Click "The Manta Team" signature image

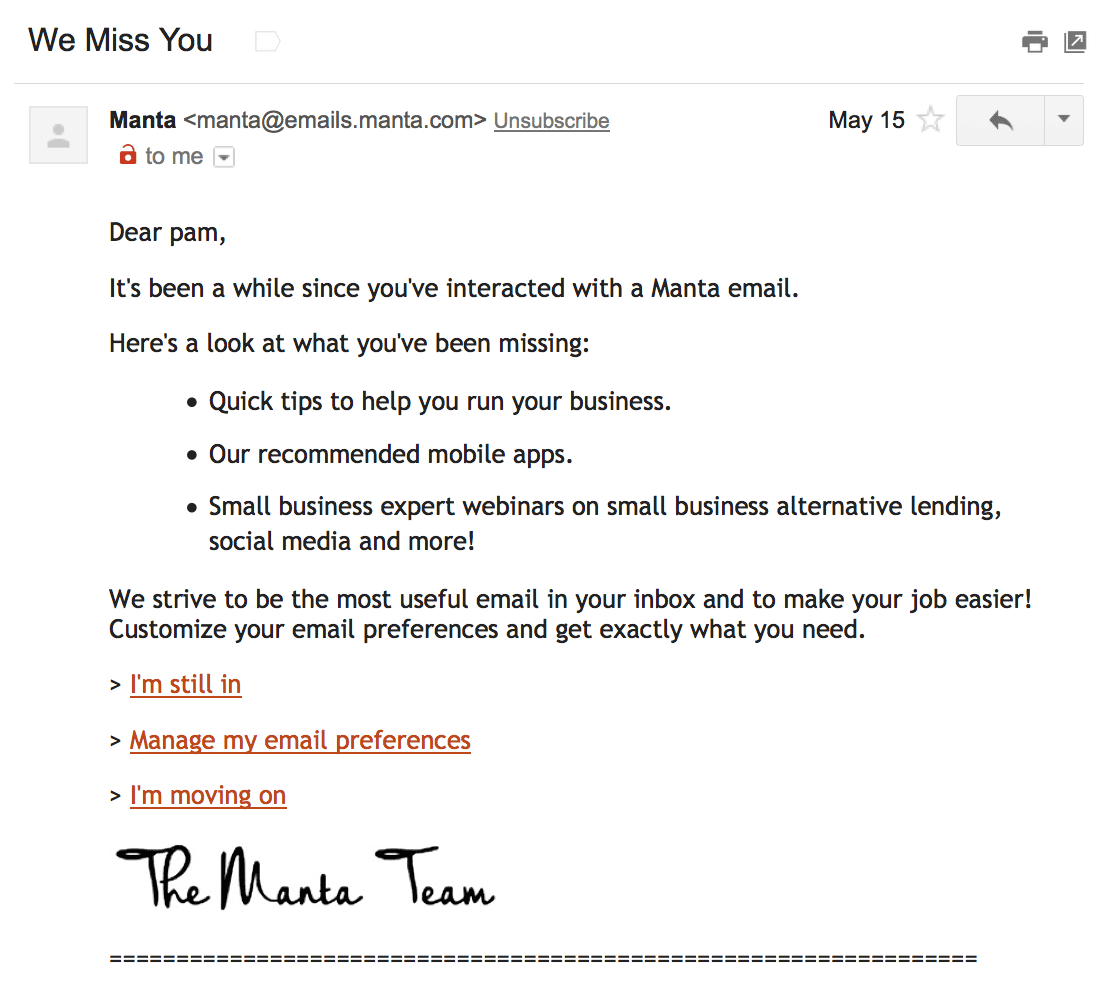[305, 878]
